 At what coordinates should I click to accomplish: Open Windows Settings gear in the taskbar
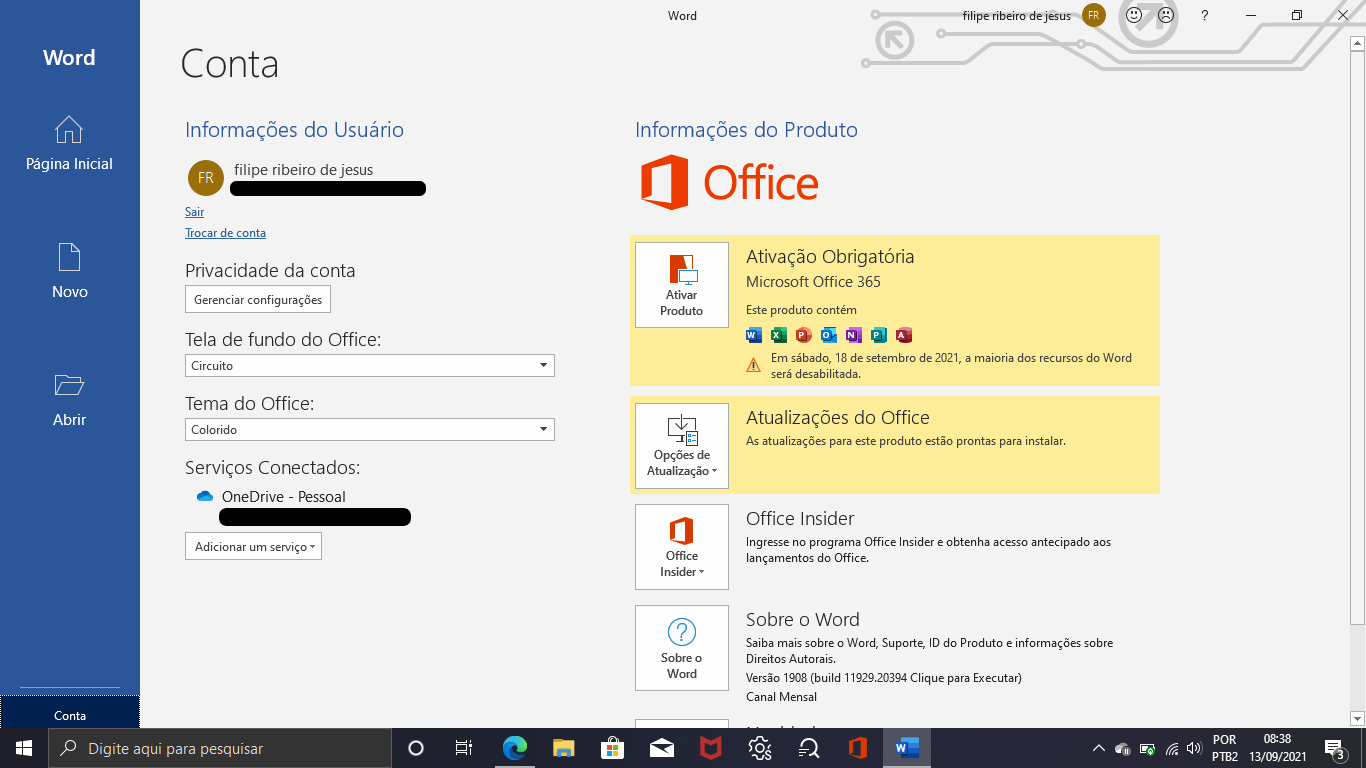coord(760,748)
